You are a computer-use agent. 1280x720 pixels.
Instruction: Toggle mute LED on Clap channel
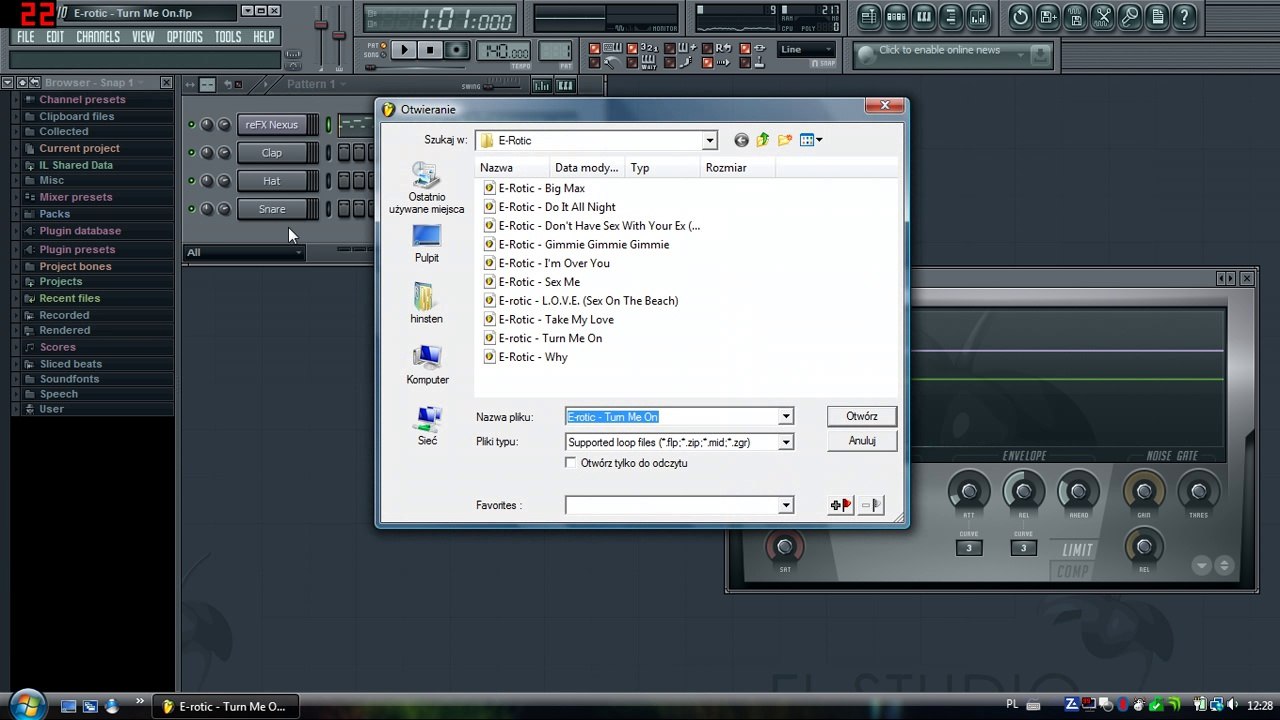coord(191,153)
